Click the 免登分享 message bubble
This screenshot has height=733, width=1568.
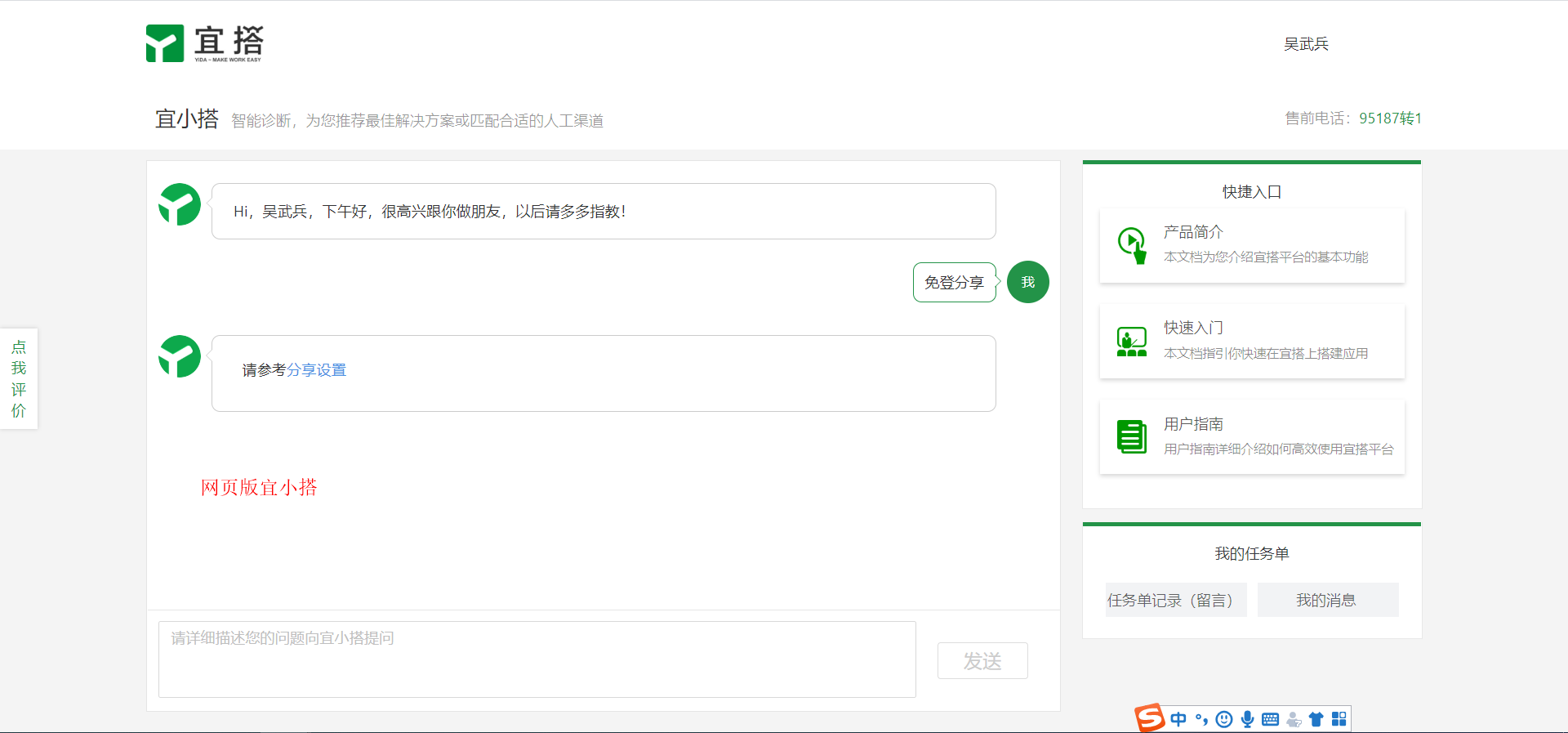coord(954,282)
